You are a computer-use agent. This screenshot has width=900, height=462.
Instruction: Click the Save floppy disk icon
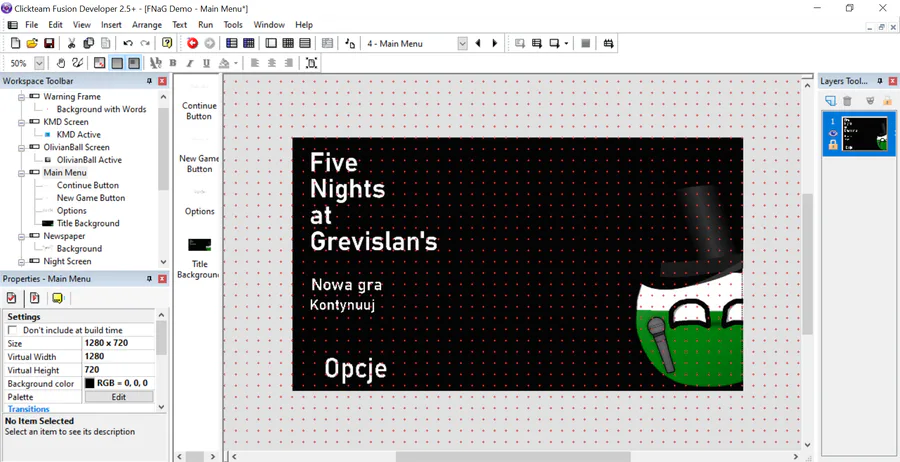[49, 43]
